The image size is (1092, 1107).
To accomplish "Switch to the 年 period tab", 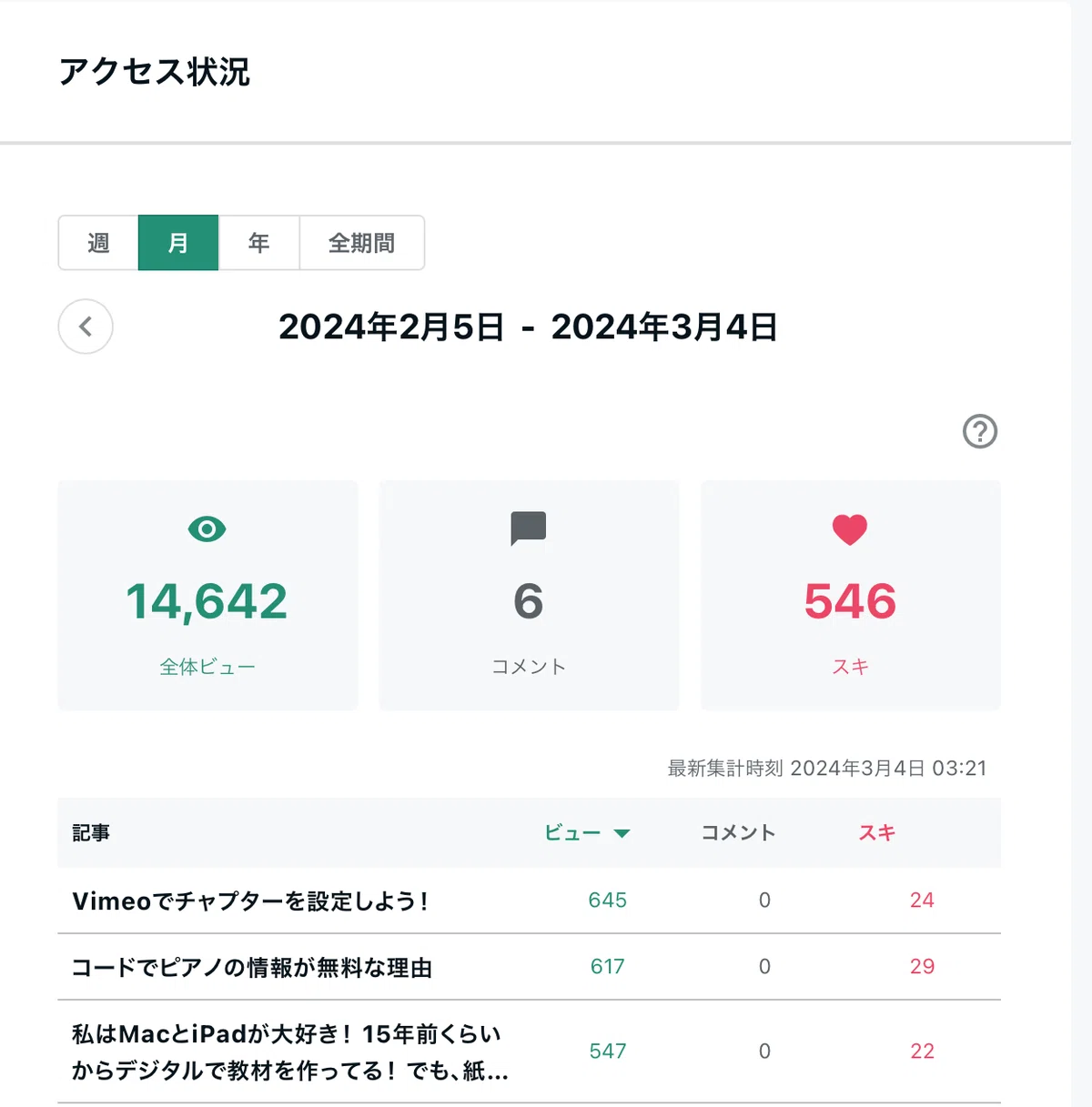I will 259,243.
